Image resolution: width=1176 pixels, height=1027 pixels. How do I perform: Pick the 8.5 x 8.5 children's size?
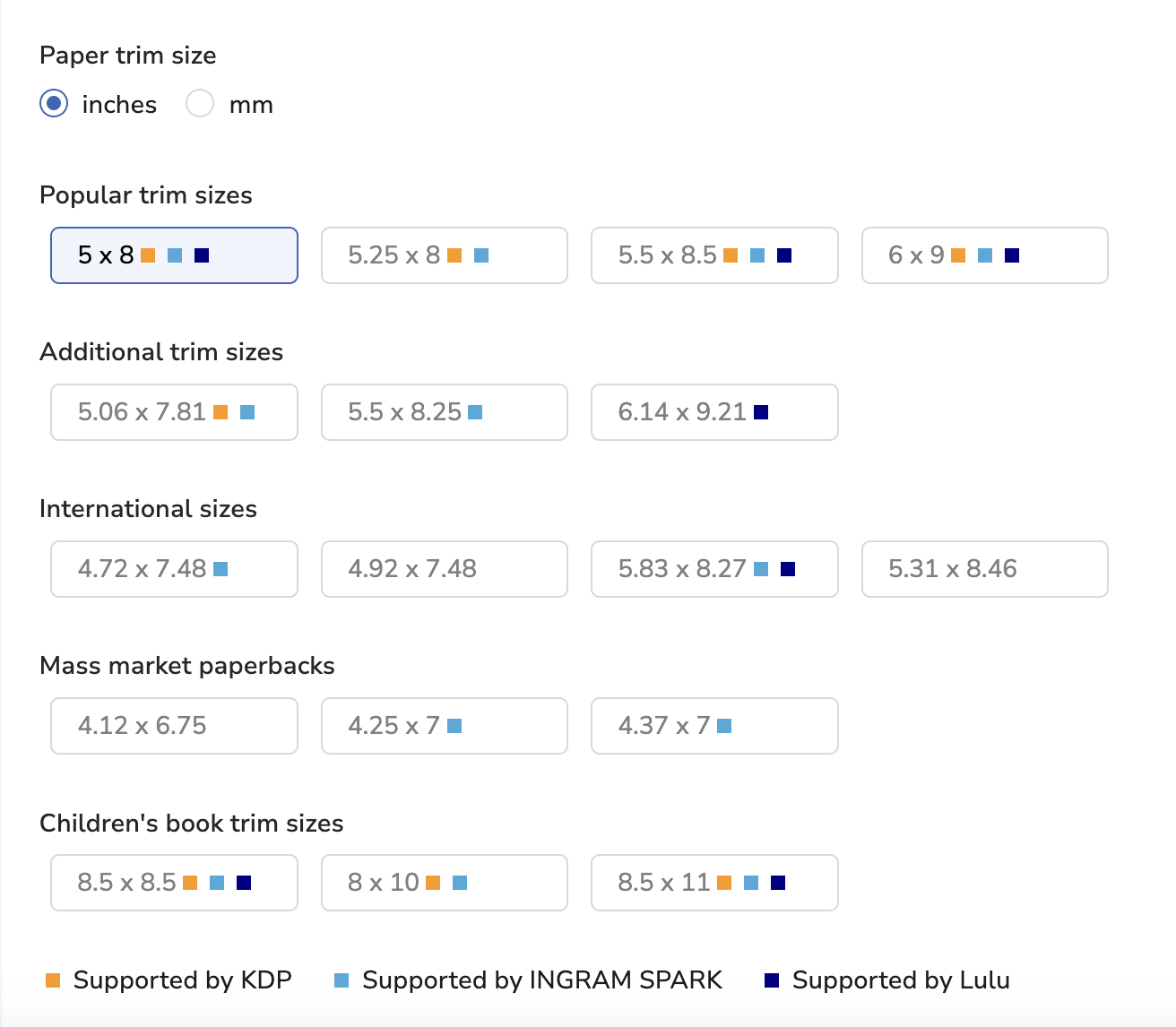click(x=174, y=883)
